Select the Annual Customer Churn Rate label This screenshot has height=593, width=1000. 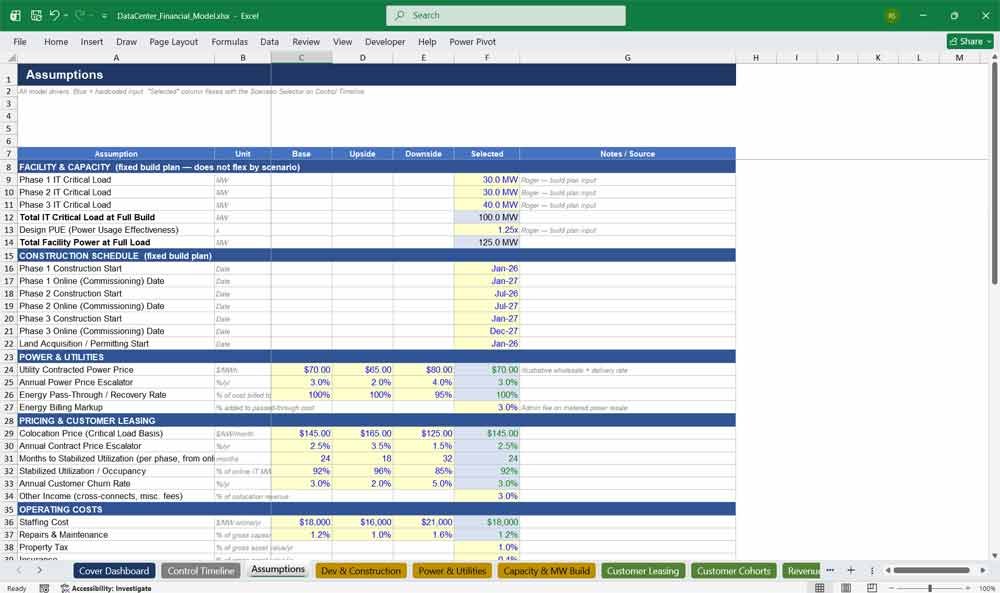point(116,483)
